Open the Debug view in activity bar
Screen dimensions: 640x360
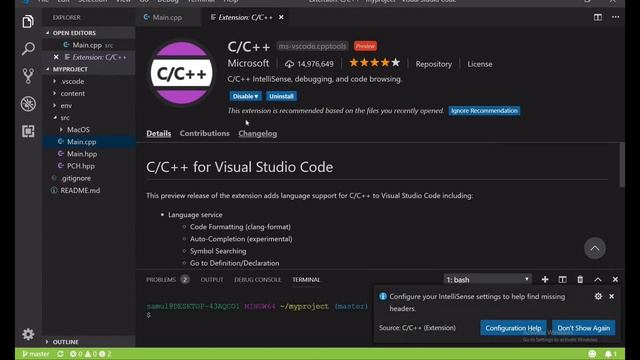(28, 104)
